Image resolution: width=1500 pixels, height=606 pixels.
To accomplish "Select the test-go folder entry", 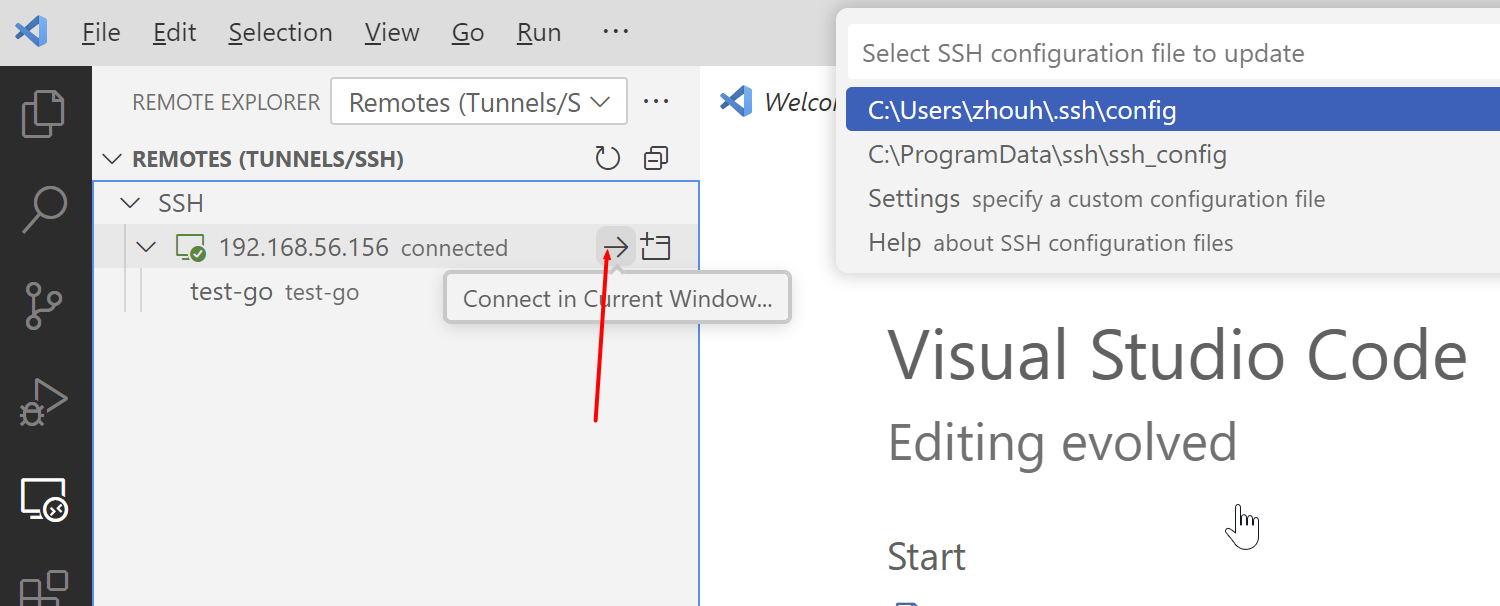I will [x=396, y=292].
